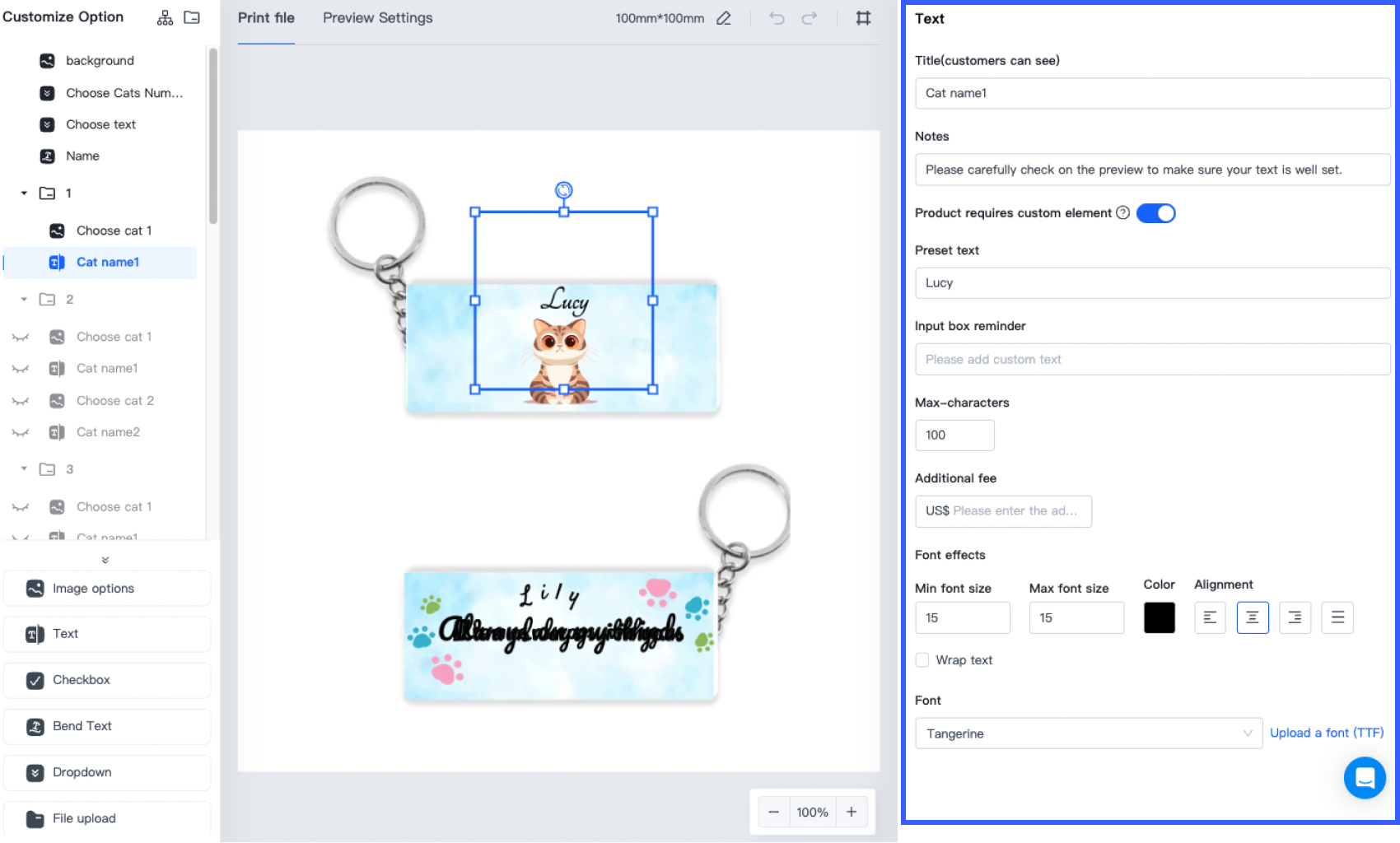Click the dropdown icon of Choose text layer
The width and height of the screenshot is (1400, 843).
[x=48, y=124]
